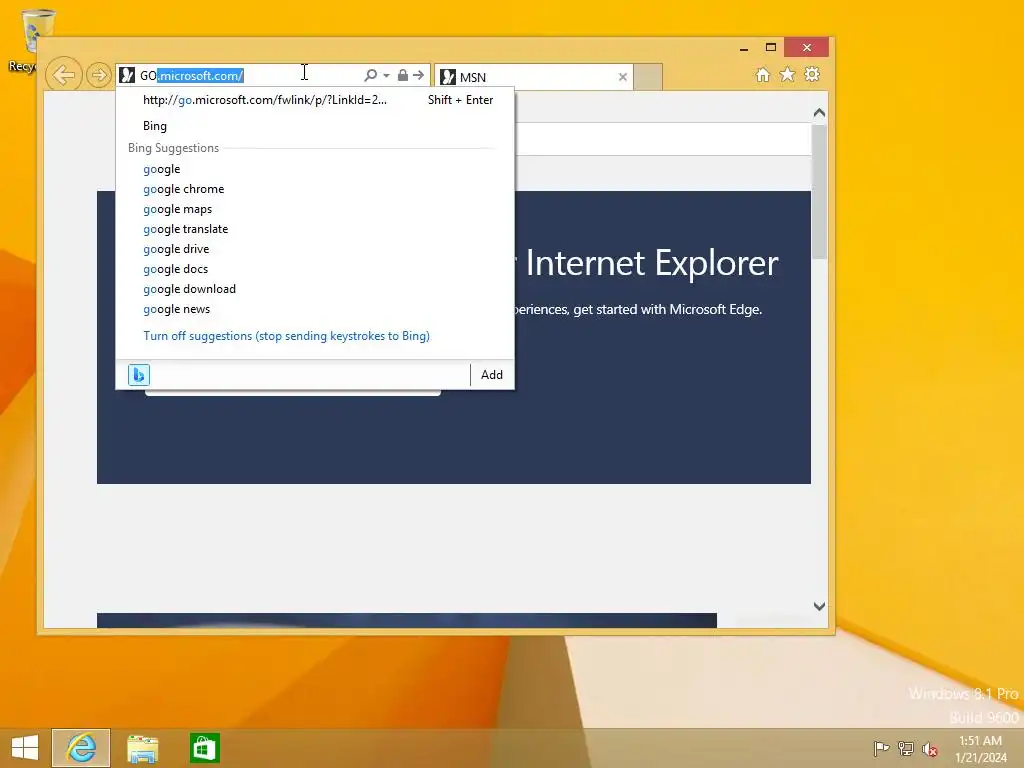Open a new tab with the blank tab button
Viewport: 1024px width, 768px height.
[648, 77]
